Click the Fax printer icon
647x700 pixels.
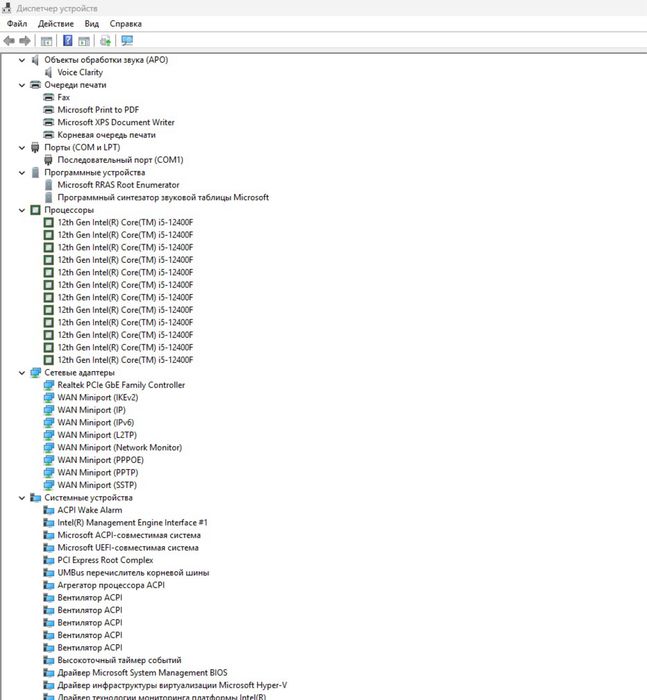click(x=49, y=97)
